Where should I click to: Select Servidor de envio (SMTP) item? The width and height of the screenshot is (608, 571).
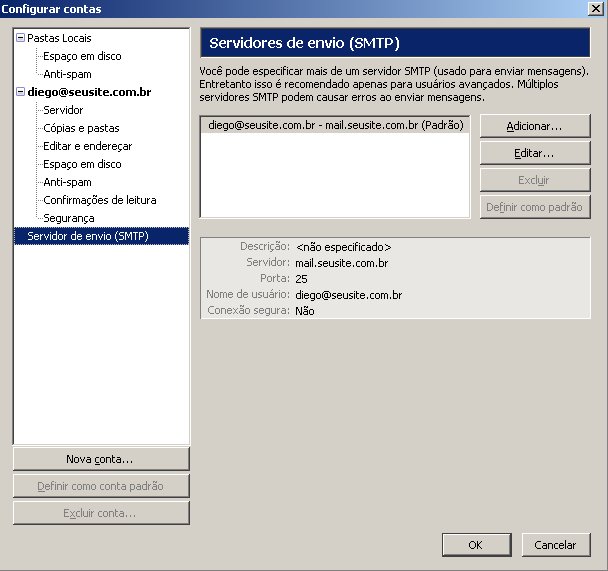pos(88,236)
